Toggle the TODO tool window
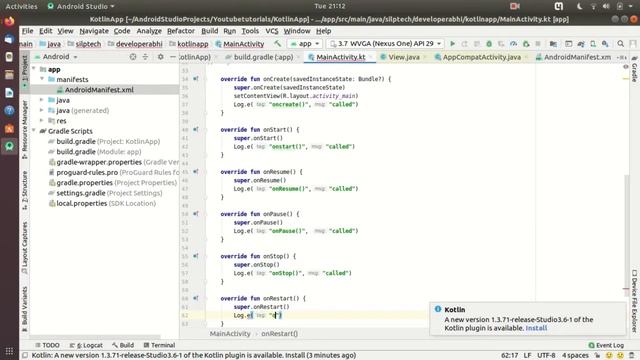The width and height of the screenshot is (640, 360). [x=47, y=345]
